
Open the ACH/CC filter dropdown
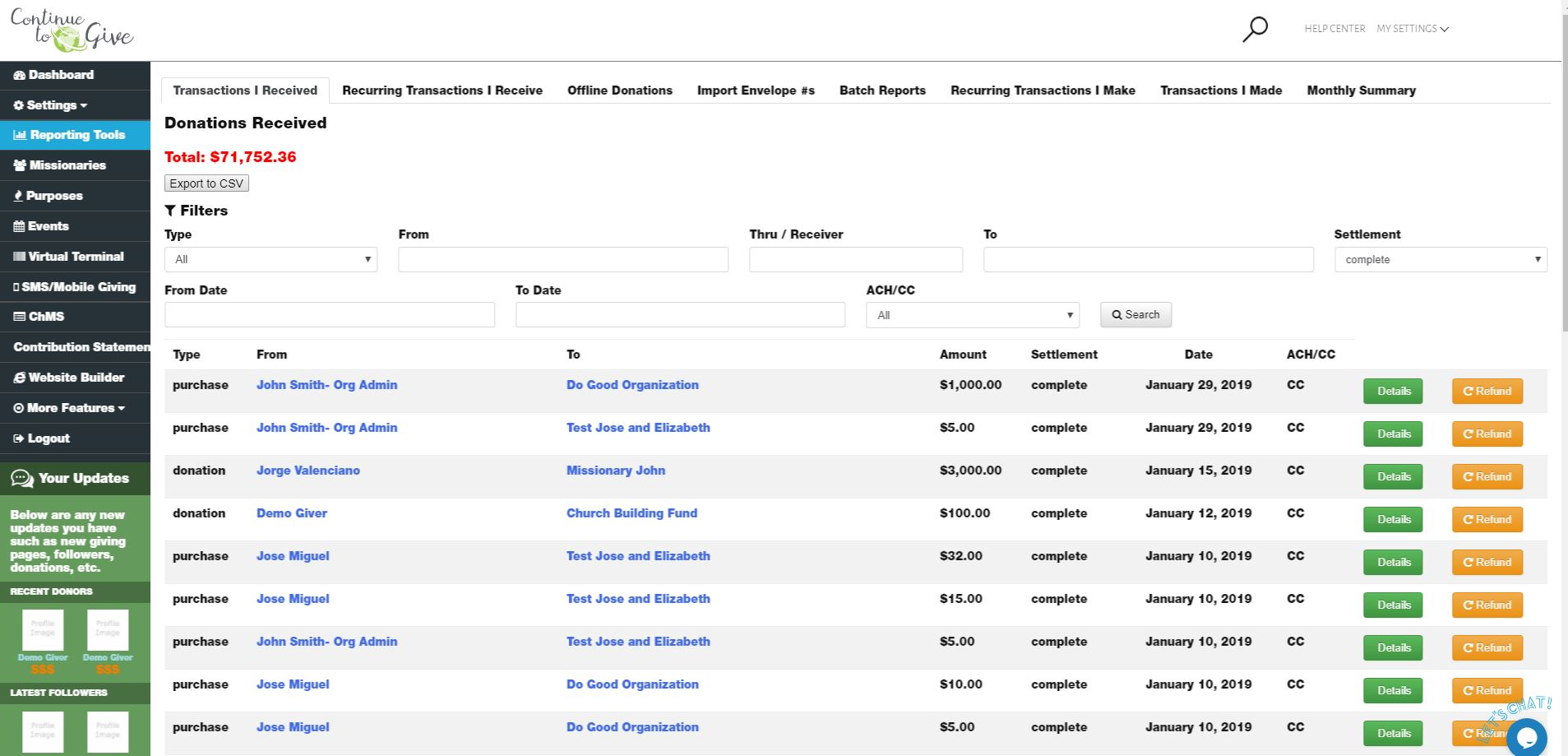pos(973,315)
